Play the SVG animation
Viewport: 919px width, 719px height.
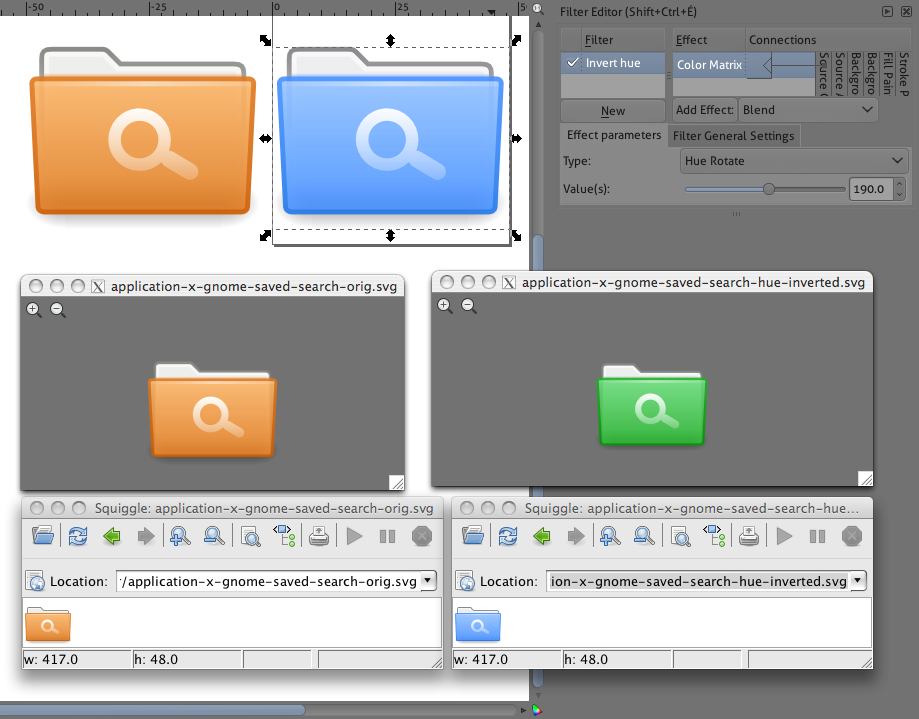click(x=354, y=535)
